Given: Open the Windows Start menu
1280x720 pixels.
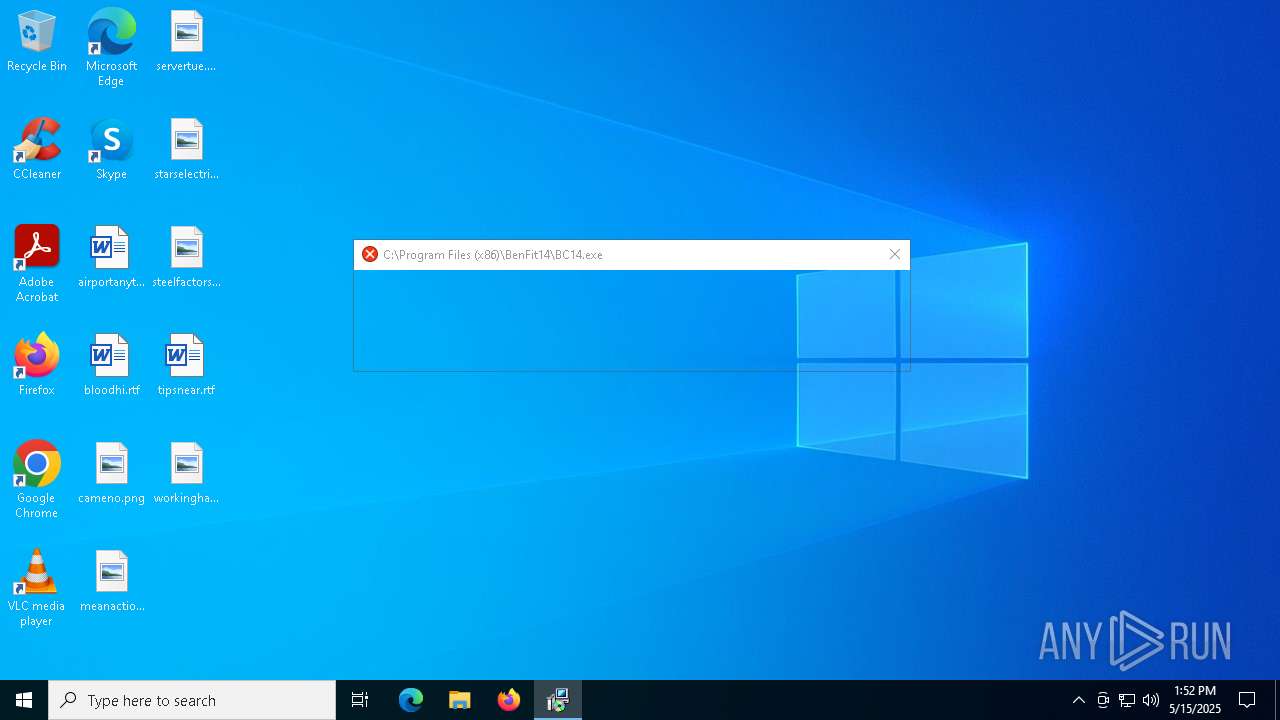Looking at the screenshot, I should click(x=24, y=700).
